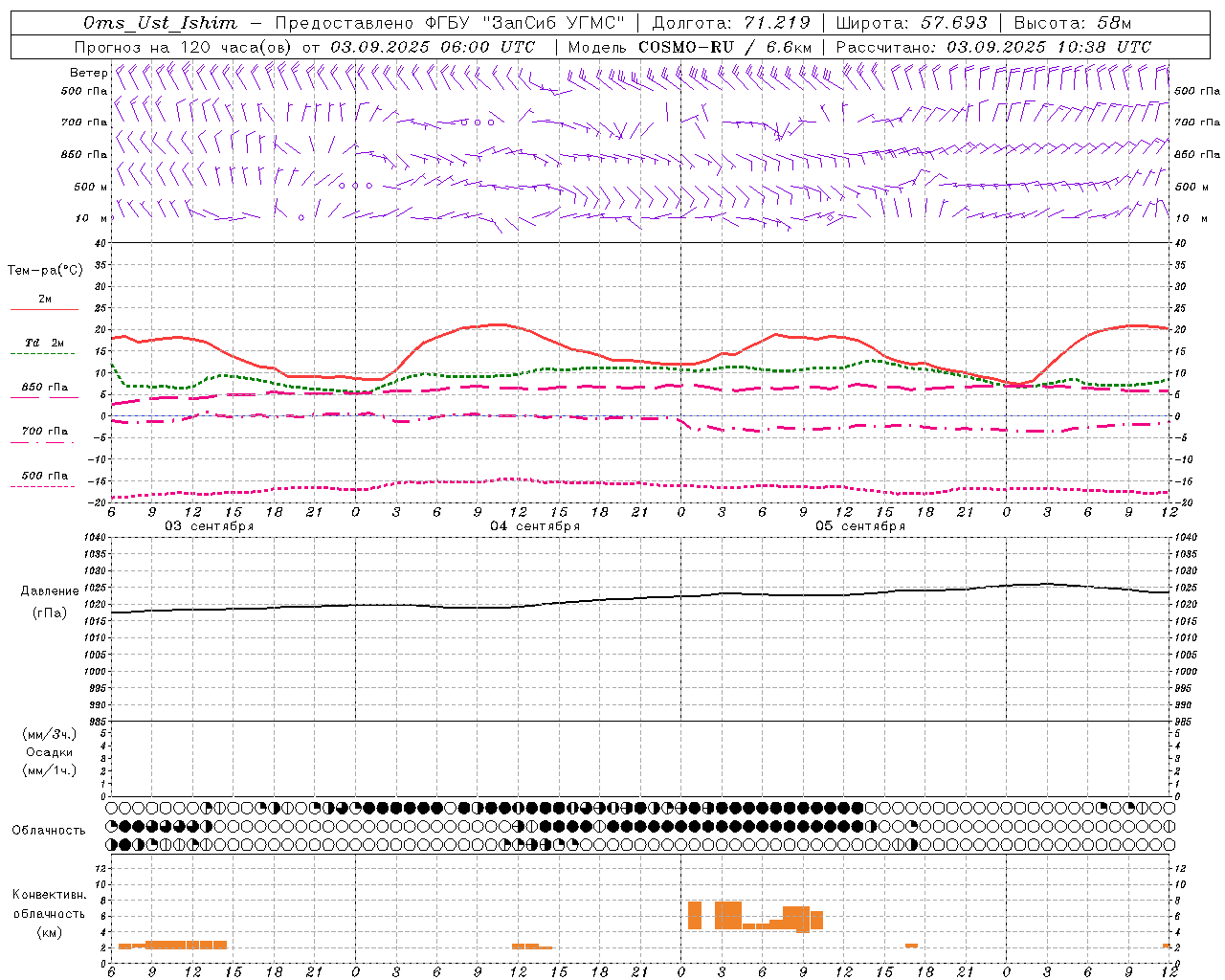Click the 03 сентября date label
The height and width of the screenshot is (980, 1225).
(210, 526)
